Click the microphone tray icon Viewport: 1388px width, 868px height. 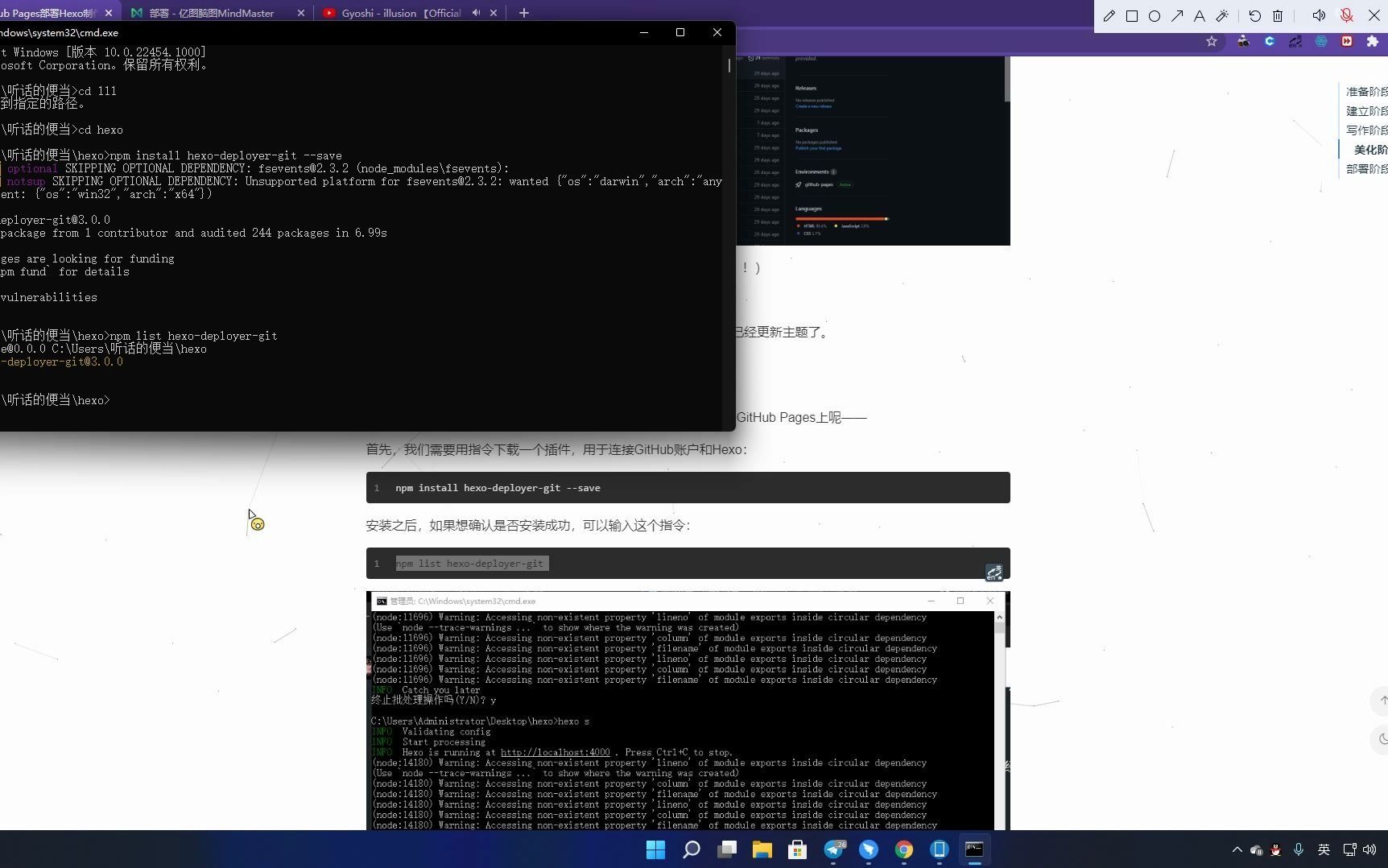pos(1299,849)
